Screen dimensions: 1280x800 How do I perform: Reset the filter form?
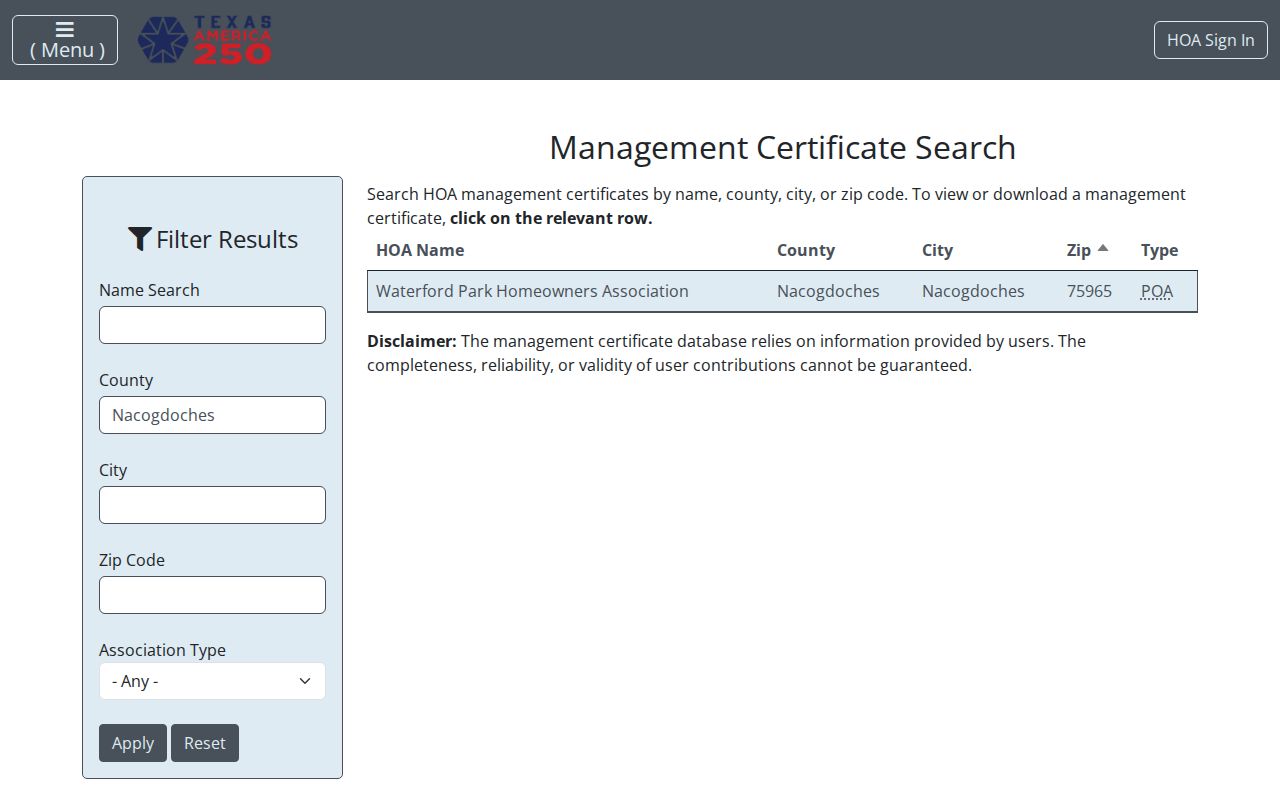[x=205, y=743]
